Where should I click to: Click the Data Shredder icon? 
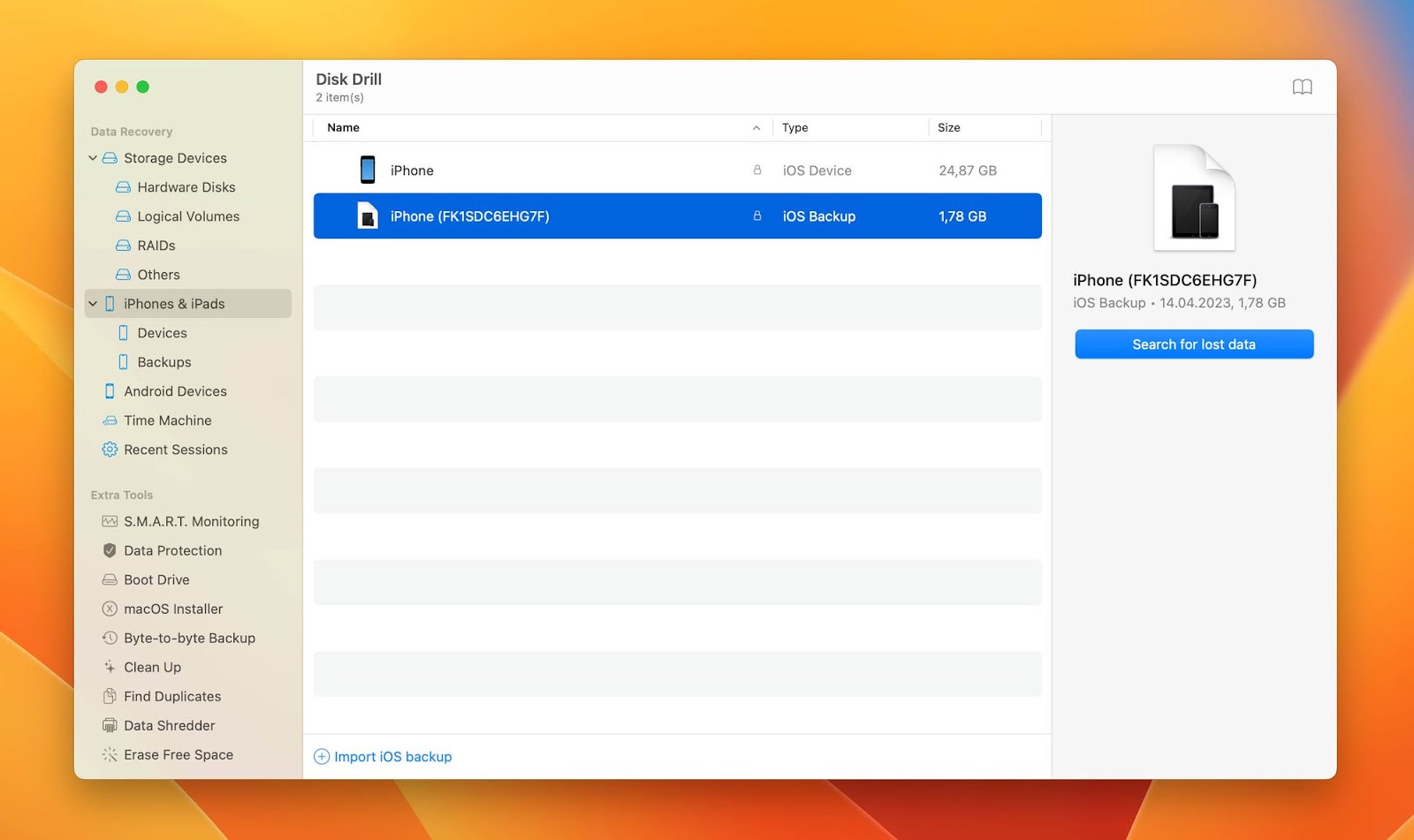click(x=110, y=726)
